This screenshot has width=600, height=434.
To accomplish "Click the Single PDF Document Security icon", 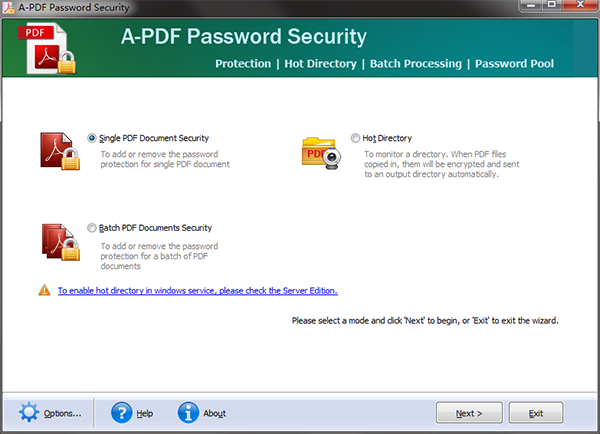I will [x=59, y=150].
